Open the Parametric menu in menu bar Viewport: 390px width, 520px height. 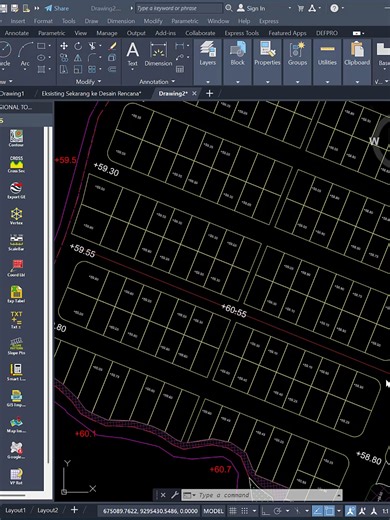(x=185, y=21)
